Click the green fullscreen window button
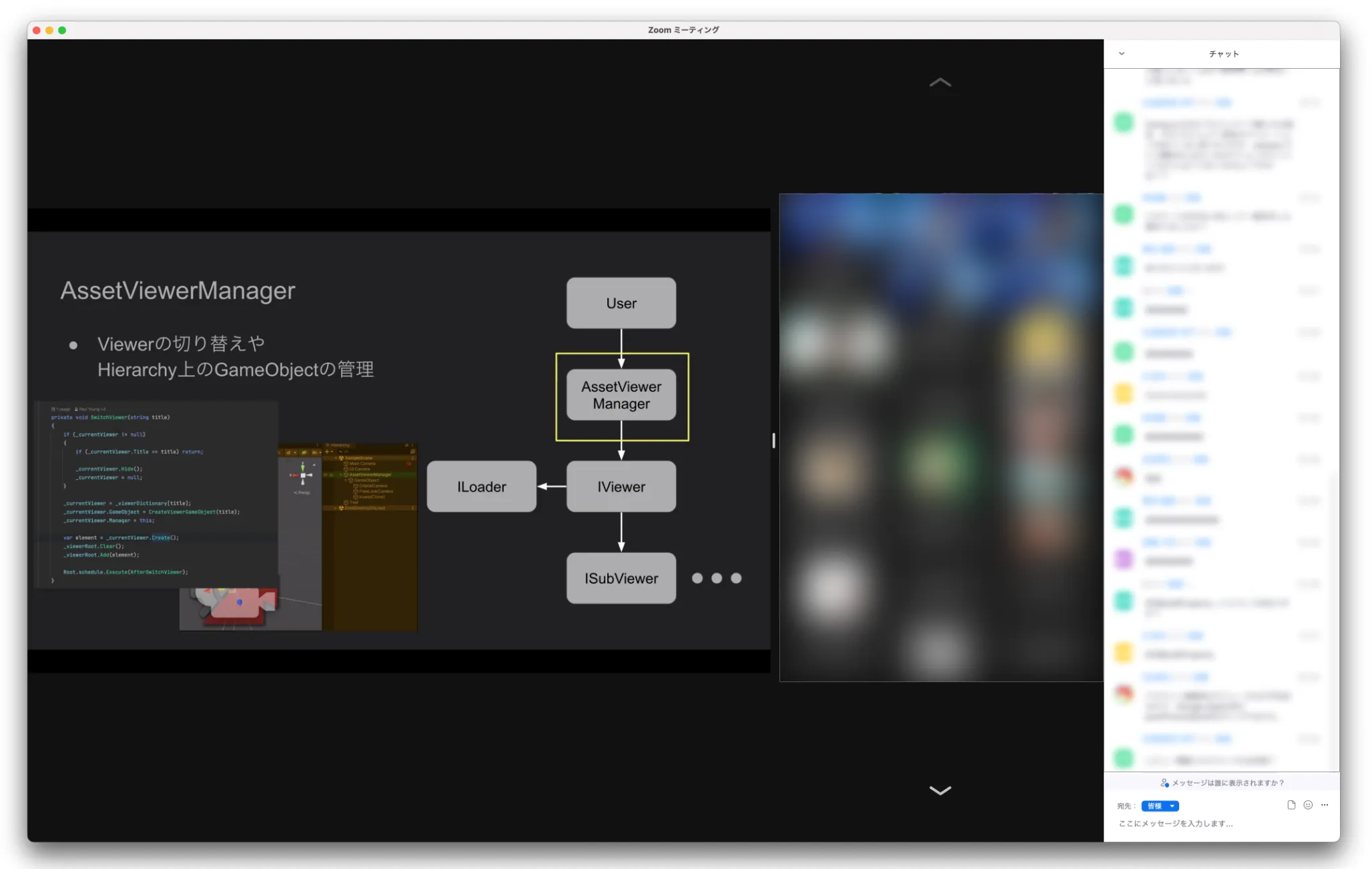This screenshot has width=1372, height=869. pos(62,30)
